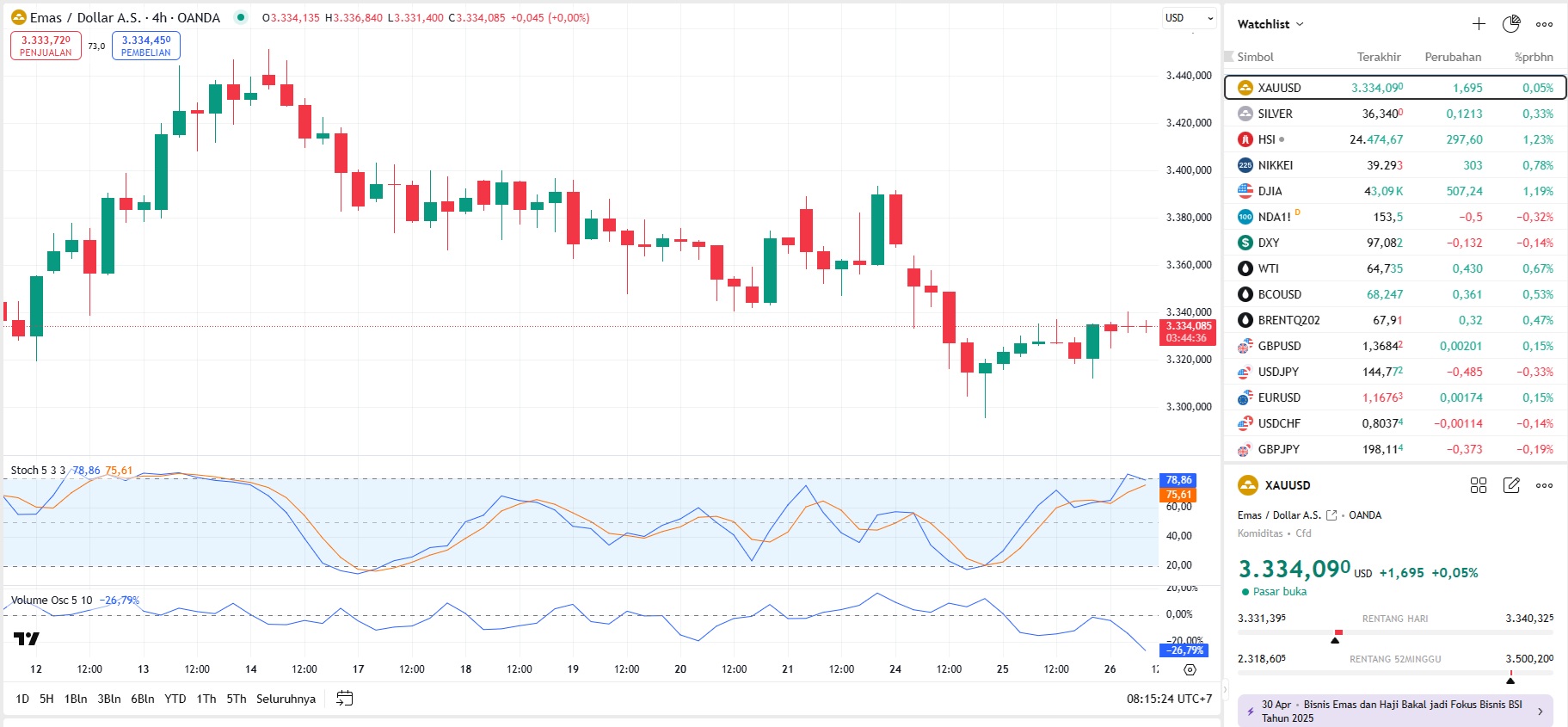1568x727 pixels.
Task: Click the edit note icon for XAUUSD
Action: pyautogui.click(x=1511, y=485)
